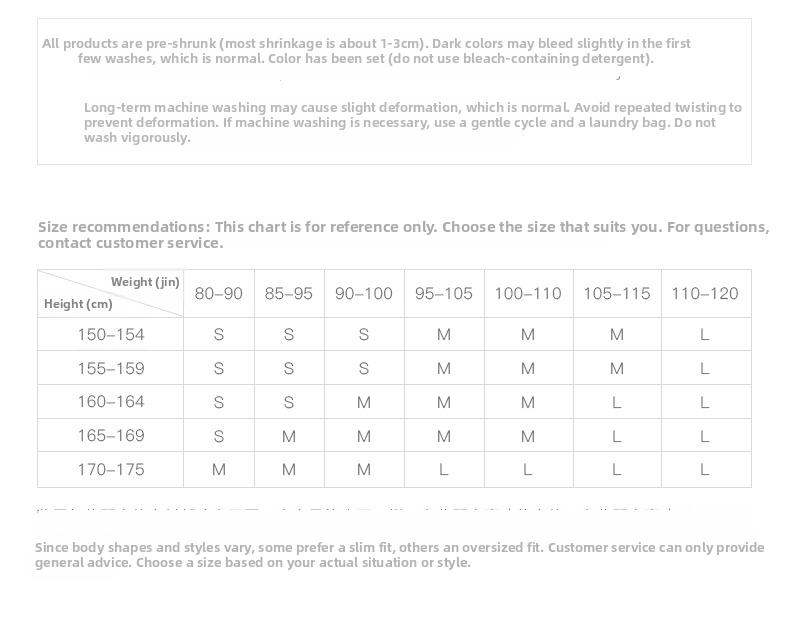
Task: Click the "Size recommendations" heading text
Action: [124, 227]
